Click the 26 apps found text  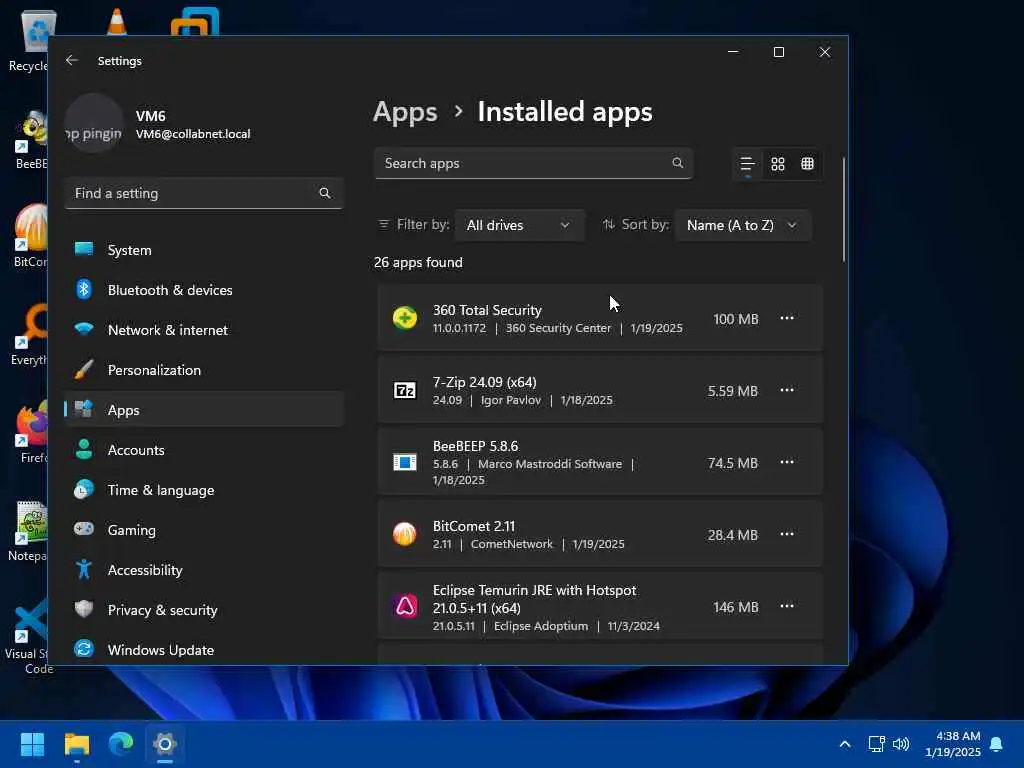pos(418,263)
